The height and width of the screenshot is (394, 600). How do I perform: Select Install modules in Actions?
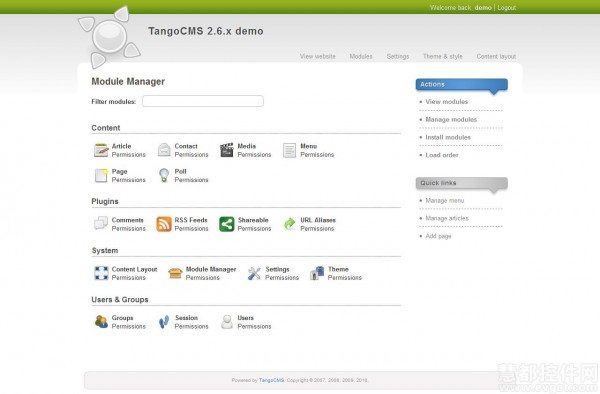point(448,137)
